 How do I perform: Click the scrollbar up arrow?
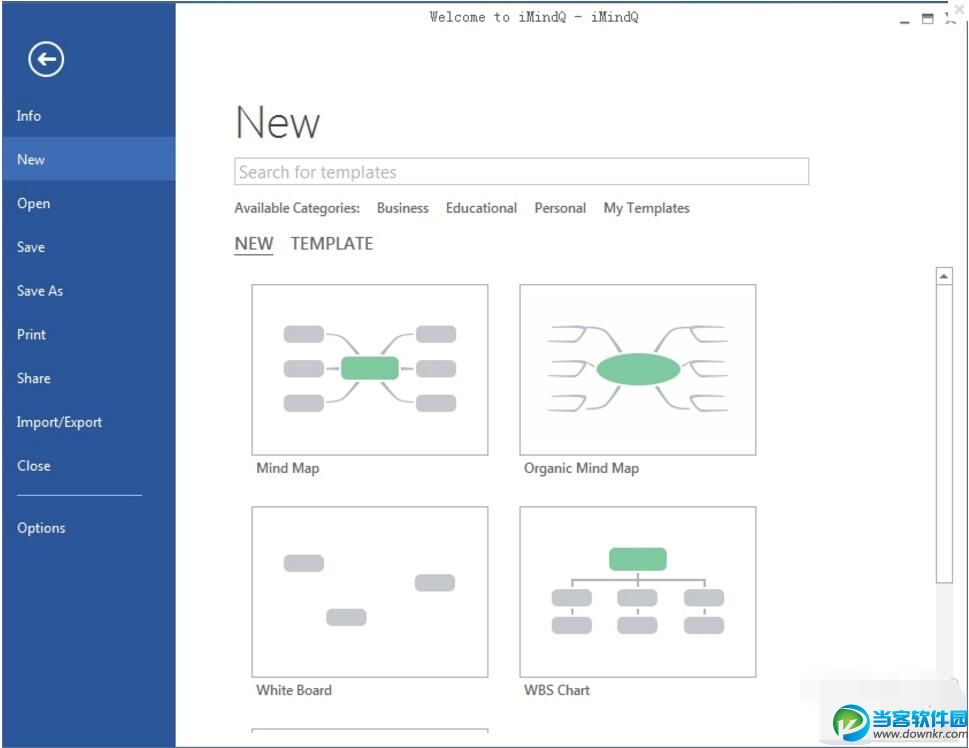[x=944, y=276]
